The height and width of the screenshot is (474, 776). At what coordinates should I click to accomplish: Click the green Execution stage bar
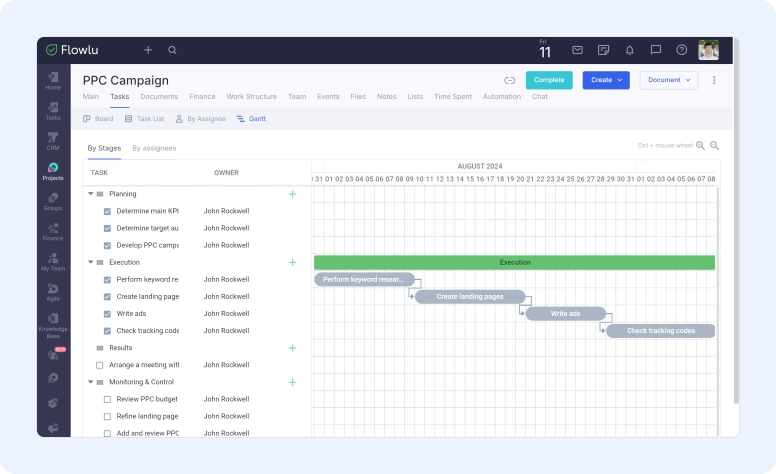click(x=515, y=262)
